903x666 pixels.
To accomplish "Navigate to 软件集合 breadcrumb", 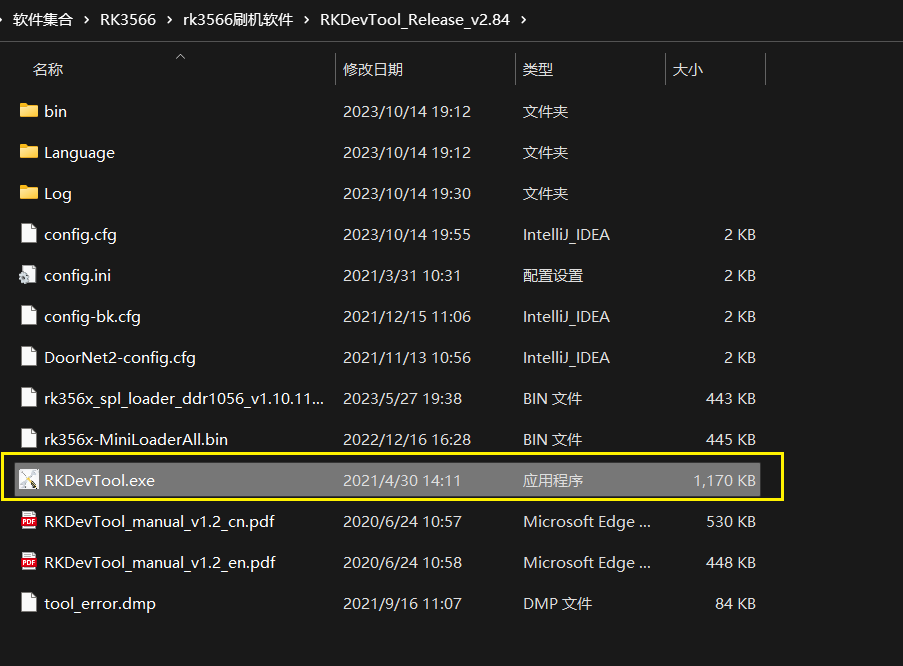I will click(43, 20).
